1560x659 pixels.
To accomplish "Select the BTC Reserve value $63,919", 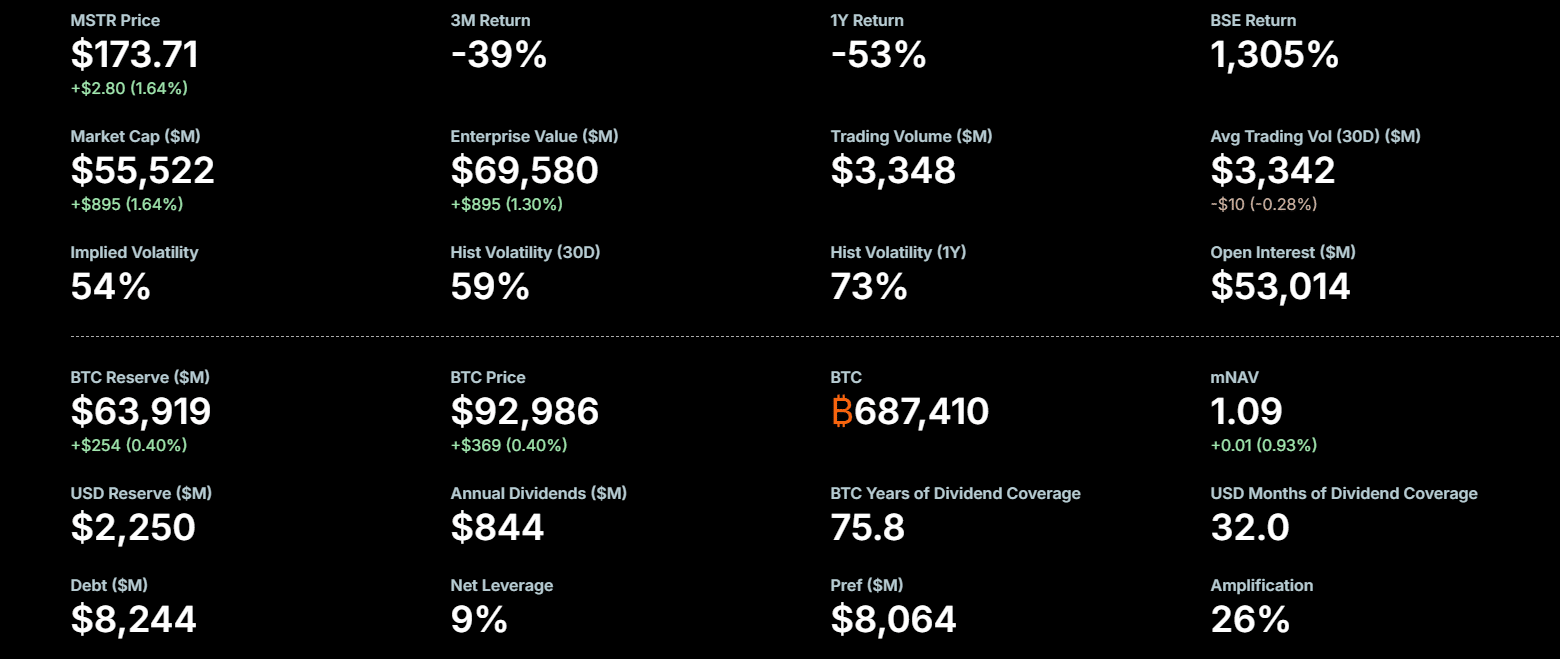I will coord(140,412).
